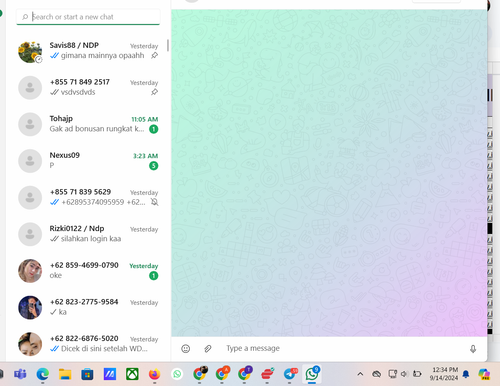Focus the search or start new chat field
The image size is (500, 386).
pos(88,17)
